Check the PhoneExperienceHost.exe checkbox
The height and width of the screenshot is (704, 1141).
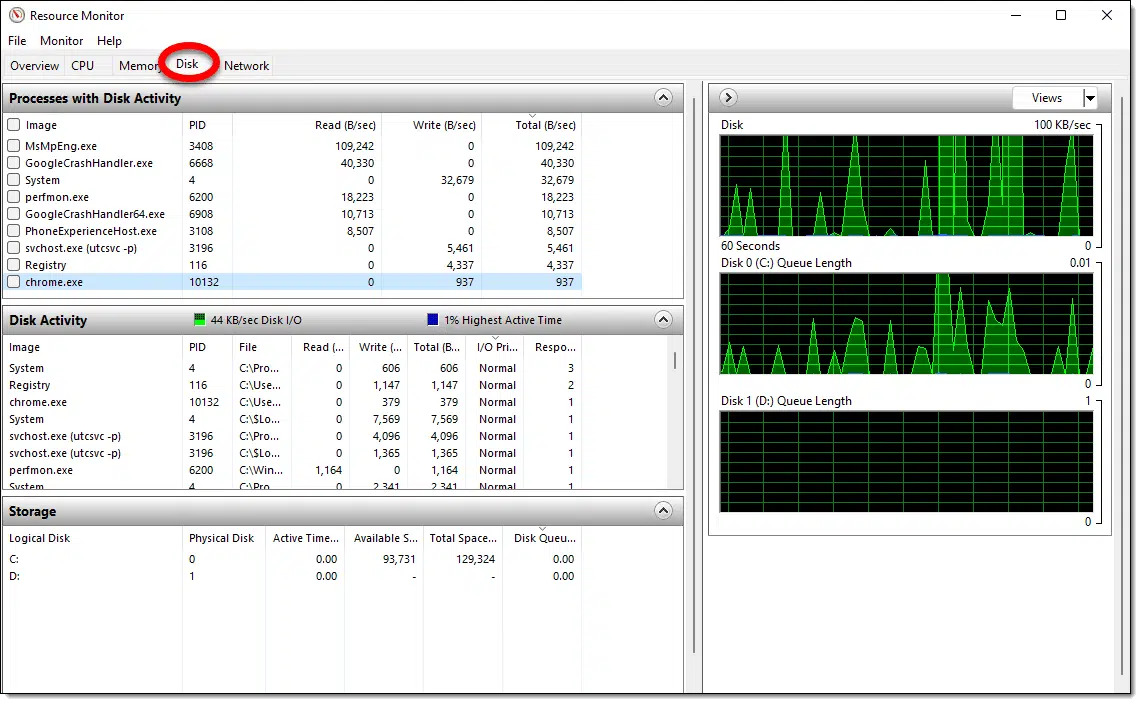tap(14, 231)
